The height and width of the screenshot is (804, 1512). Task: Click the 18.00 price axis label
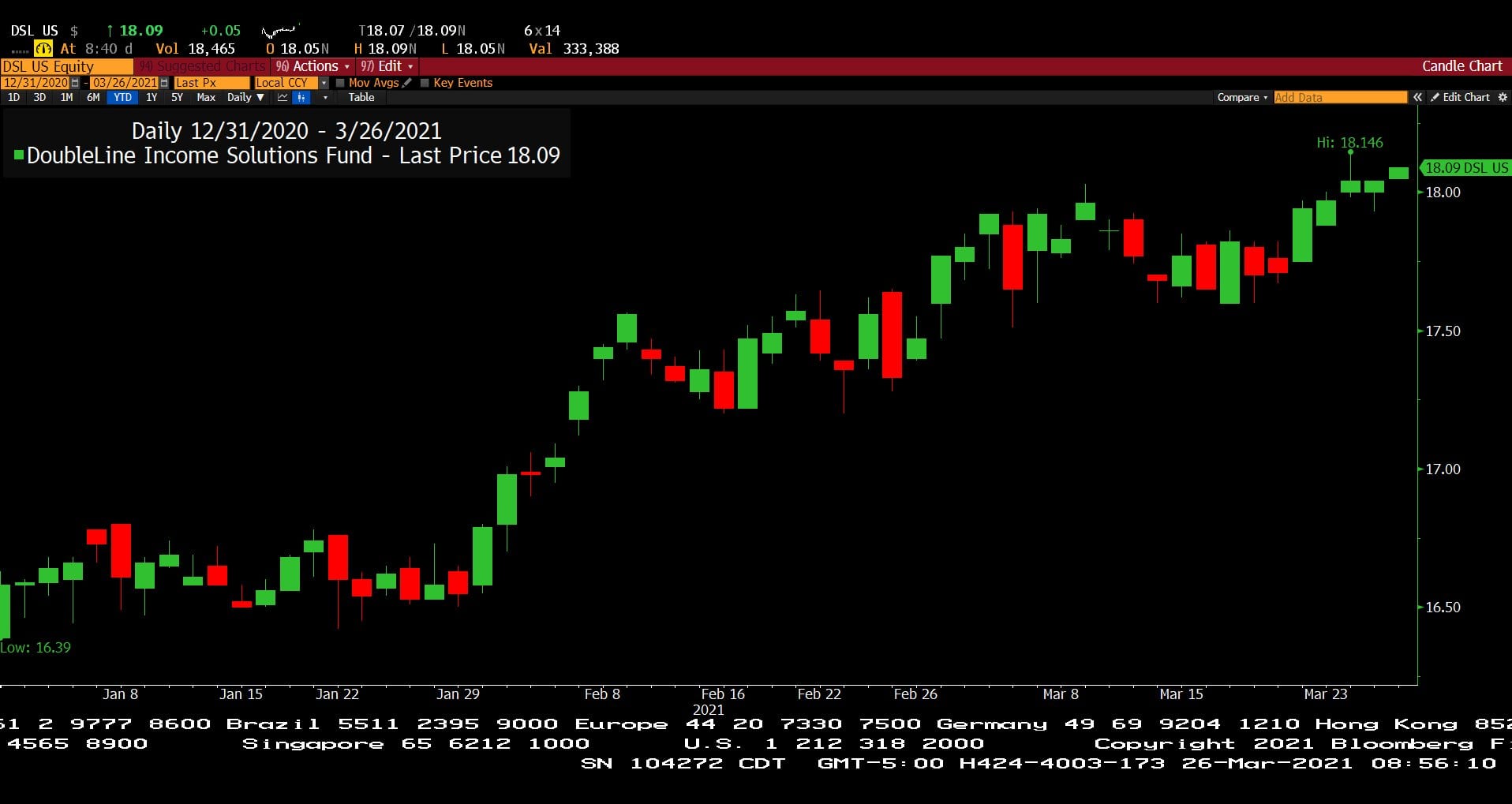tap(1443, 193)
